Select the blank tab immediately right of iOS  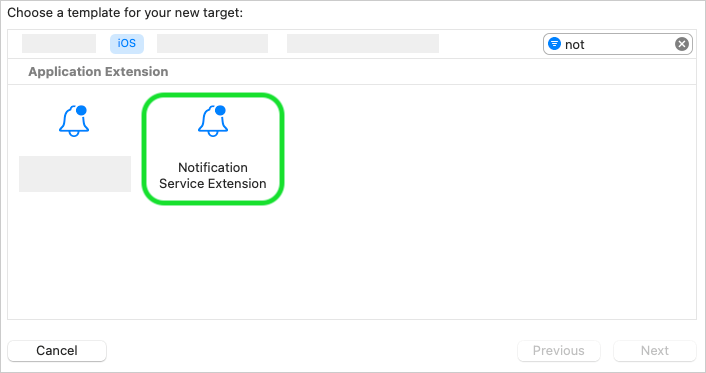pos(213,44)
